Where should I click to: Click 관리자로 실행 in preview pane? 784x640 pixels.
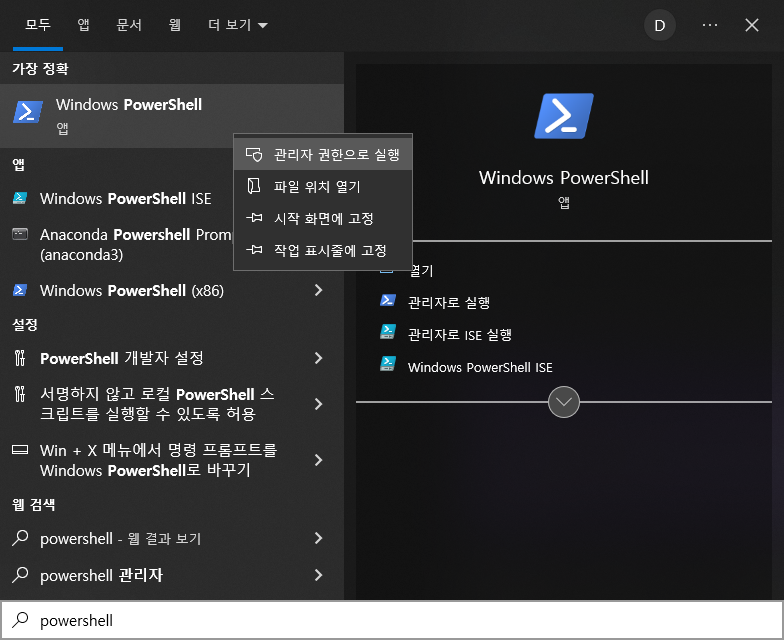click(449, 302)
